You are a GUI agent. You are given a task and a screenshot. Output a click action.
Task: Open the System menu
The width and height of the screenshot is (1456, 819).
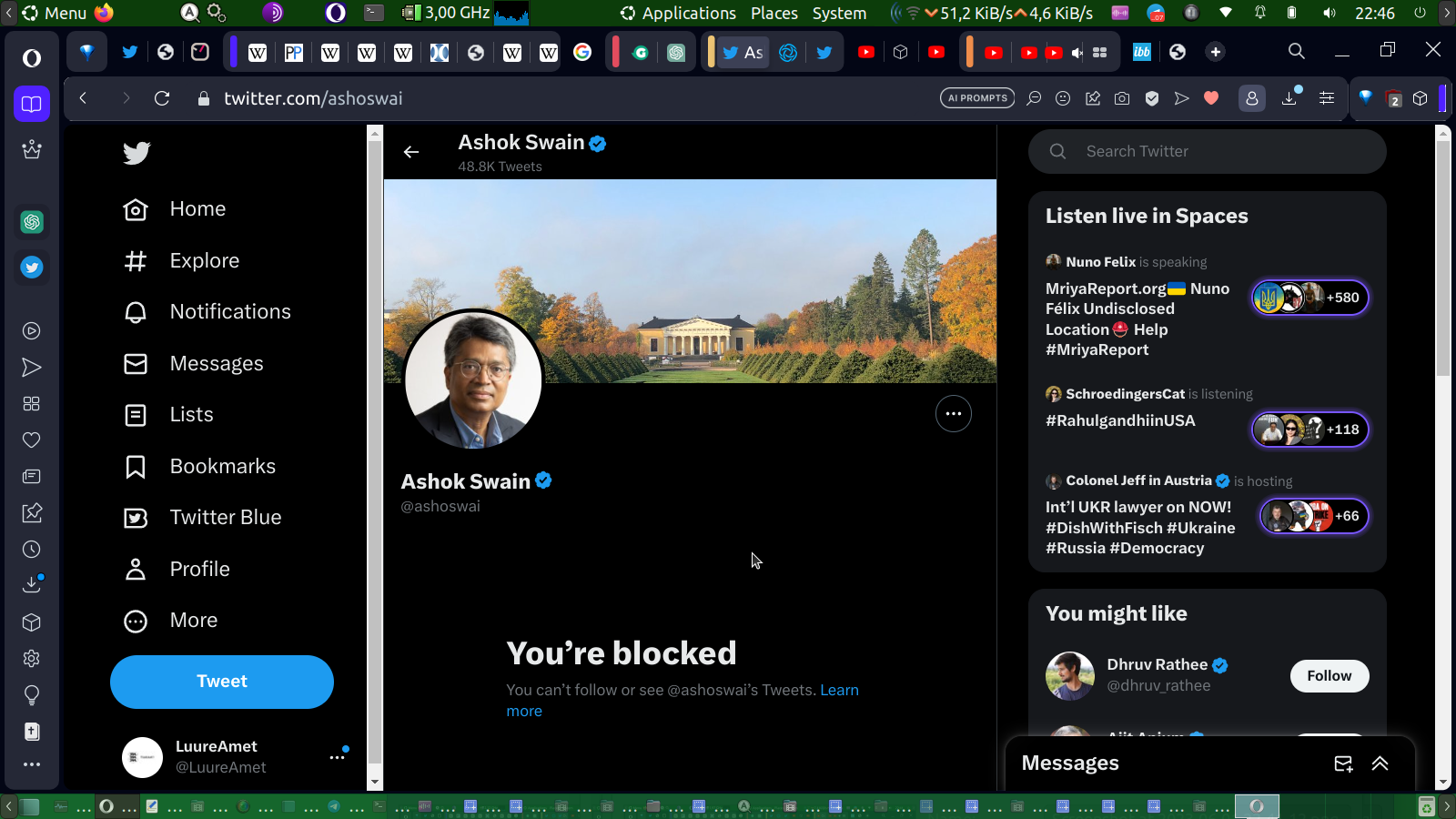[x=839, y=13]
